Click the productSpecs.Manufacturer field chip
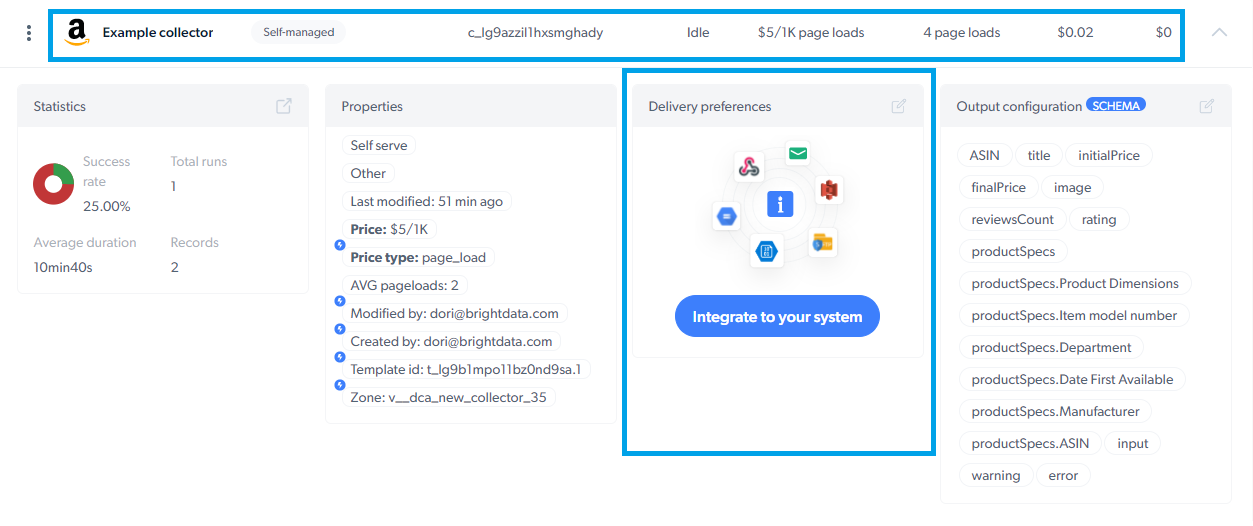 click(1055, 411)
